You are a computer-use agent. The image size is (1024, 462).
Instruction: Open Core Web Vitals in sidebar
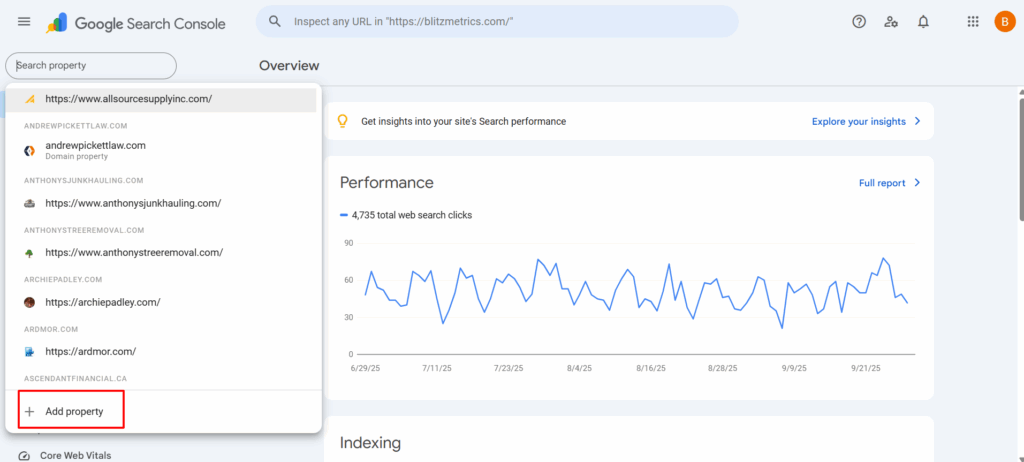75,455
